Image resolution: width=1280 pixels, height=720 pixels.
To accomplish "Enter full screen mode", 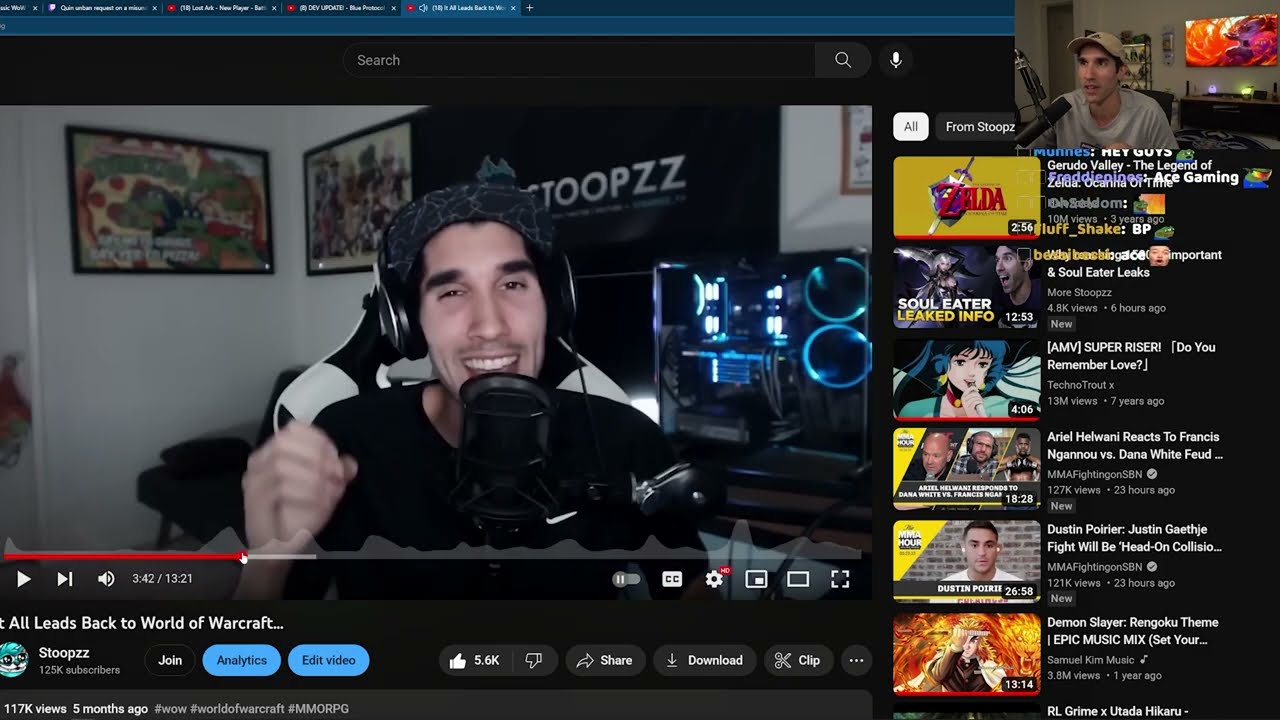I will coord(840,579).
